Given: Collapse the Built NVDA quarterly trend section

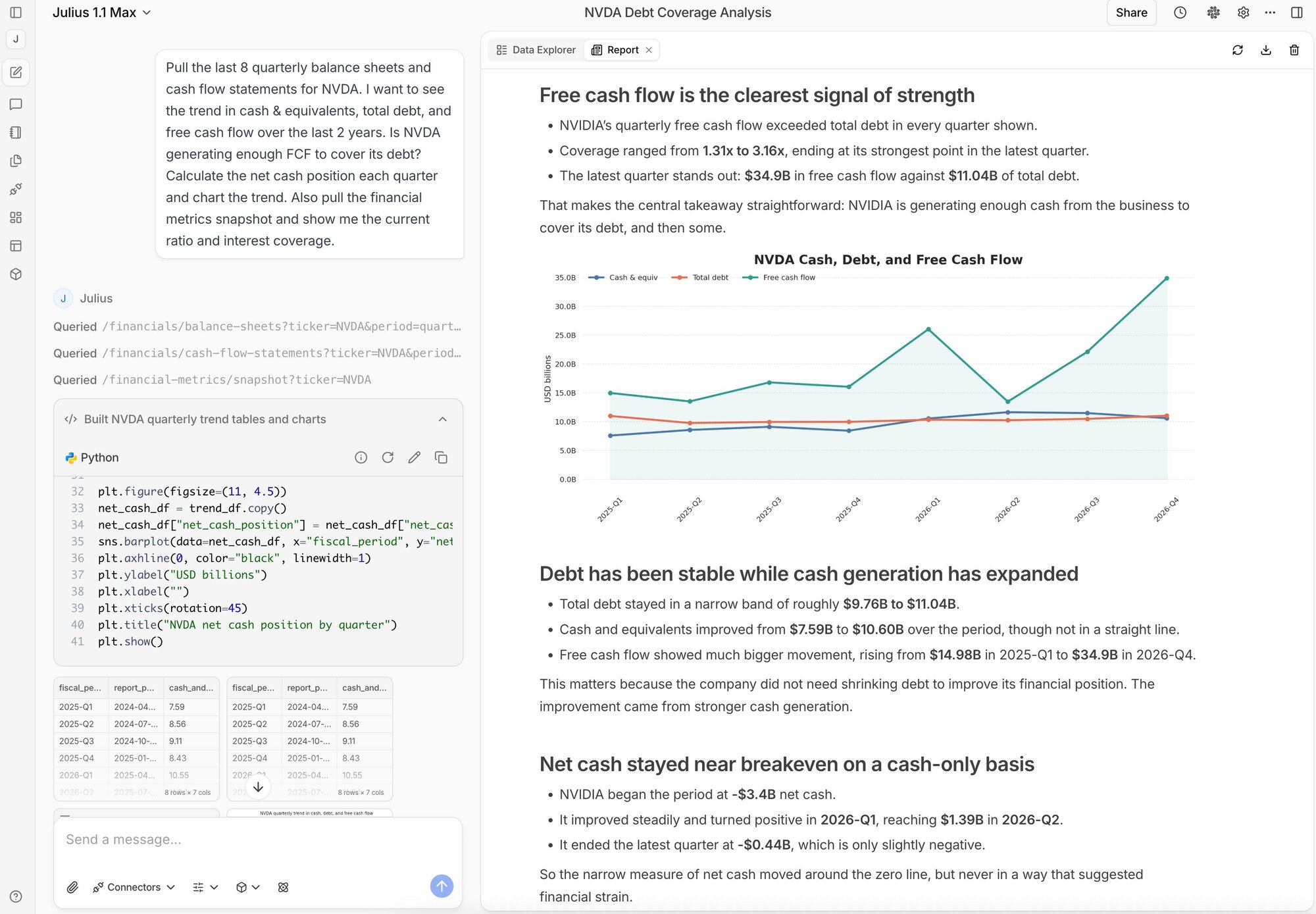Looking at the screenshot, I should click(x=442, y=419).
